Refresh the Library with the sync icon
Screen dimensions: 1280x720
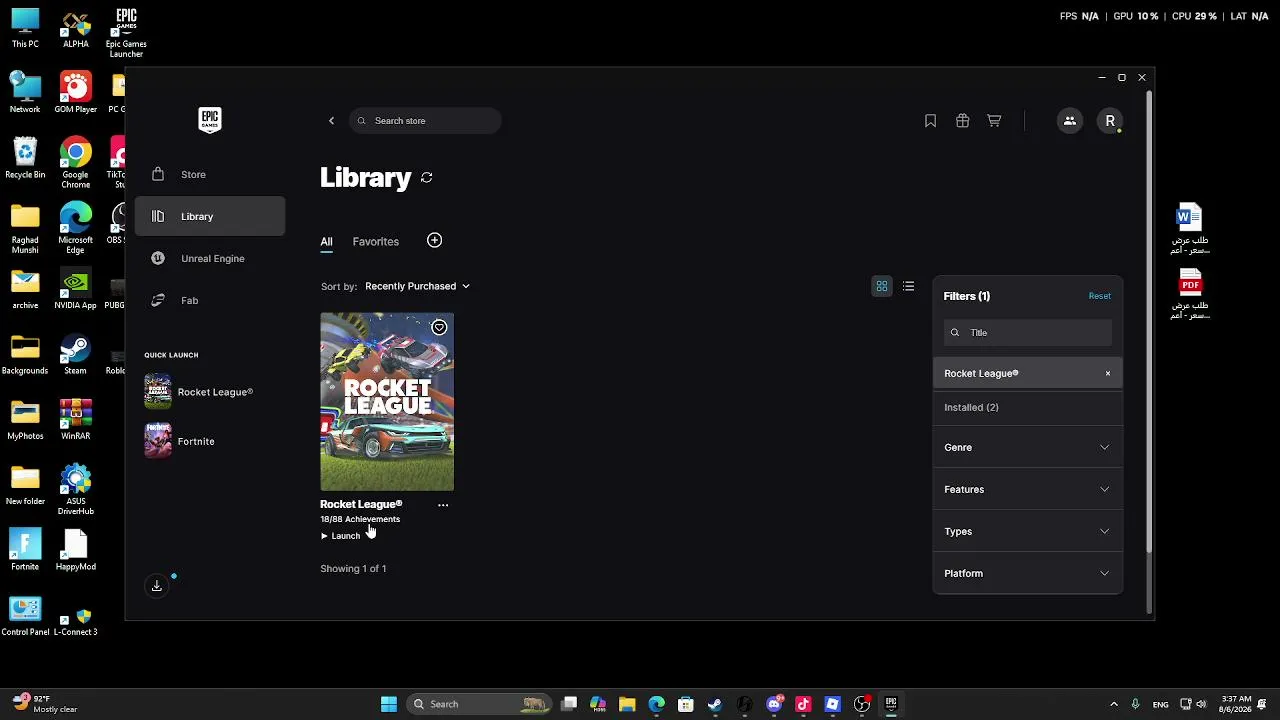click(x=427, y=178)
